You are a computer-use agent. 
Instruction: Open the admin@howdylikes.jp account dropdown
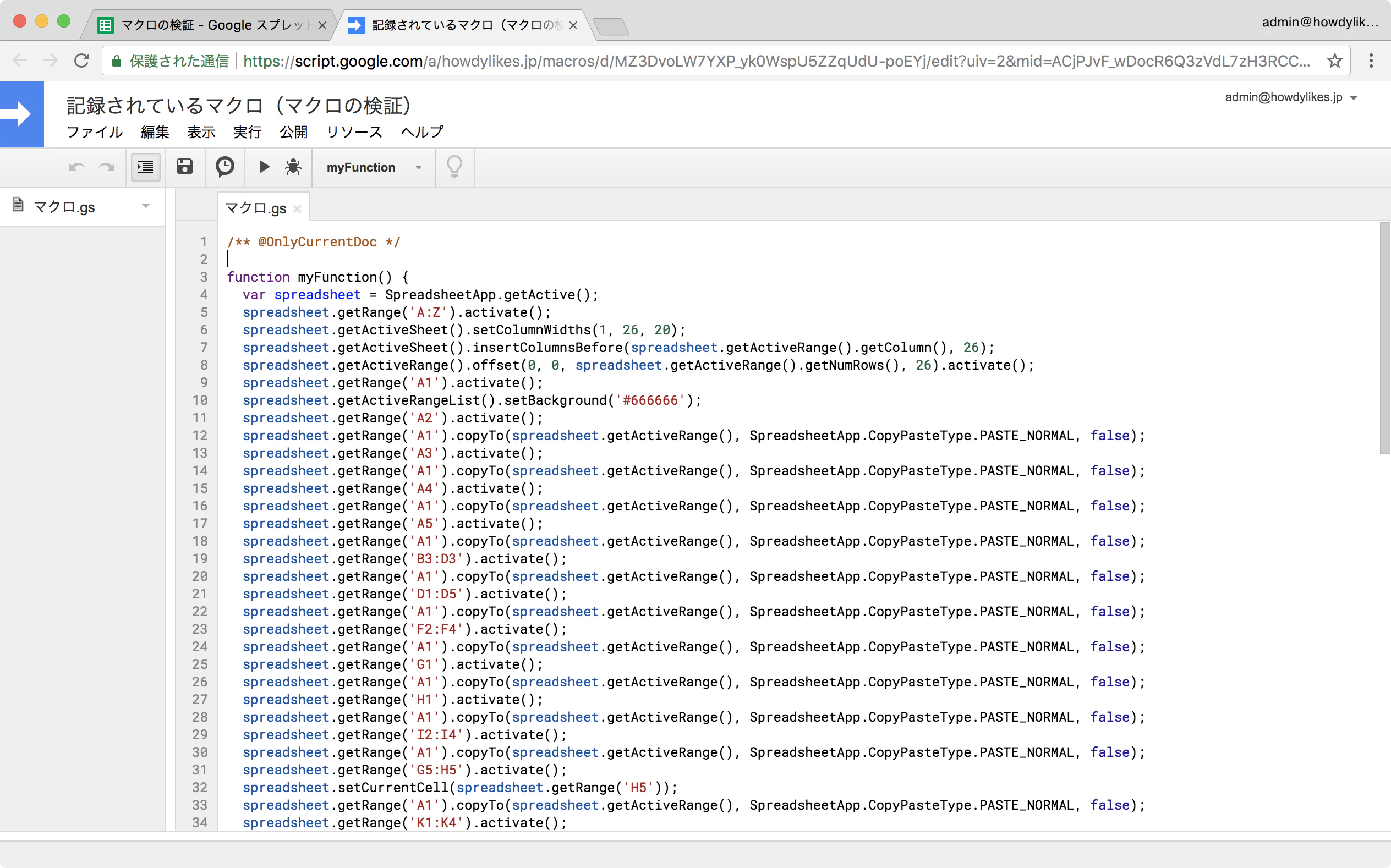(1291, 97)
